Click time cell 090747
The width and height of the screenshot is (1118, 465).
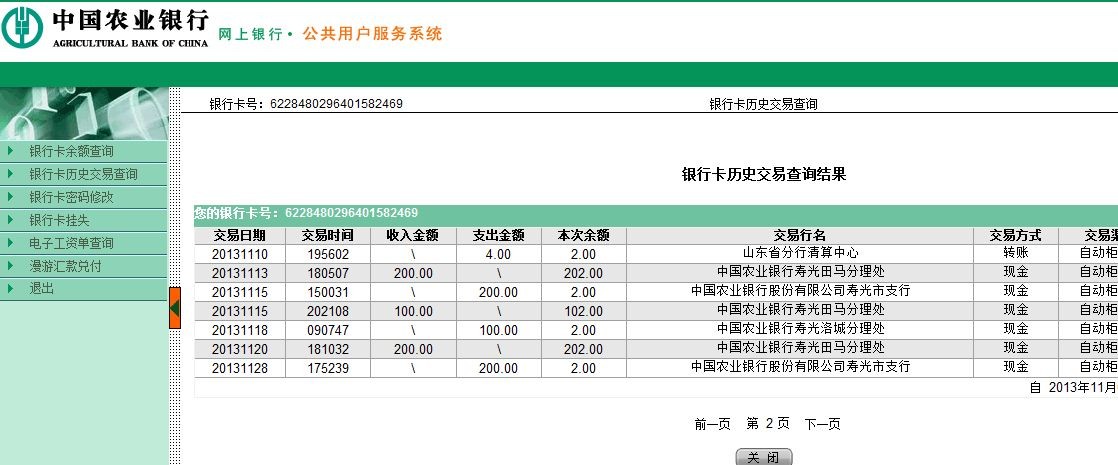tap(327, 330)
